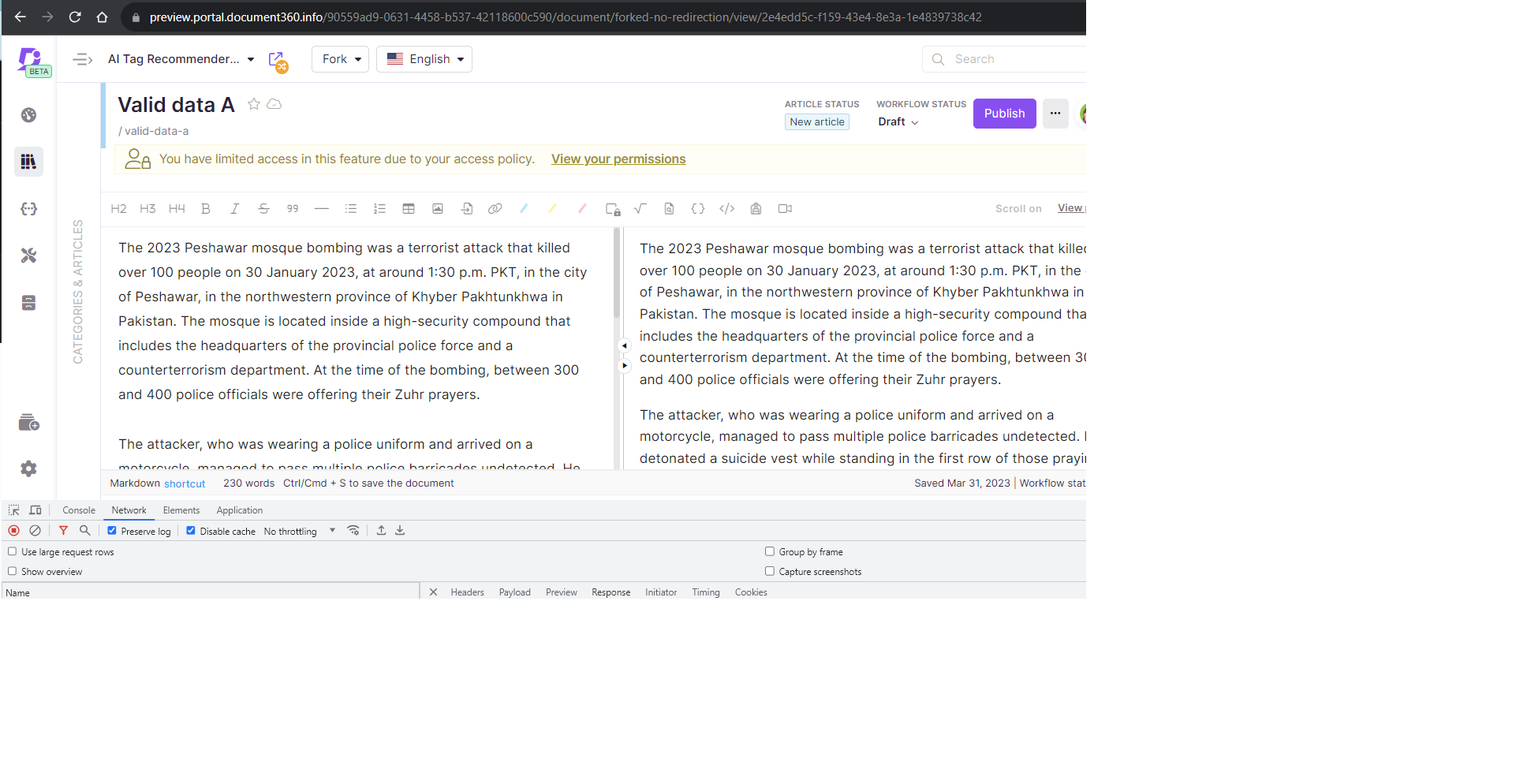Enable Show overview checkbox
Screen dimensions: 1516x784
[x=13, y=571]
